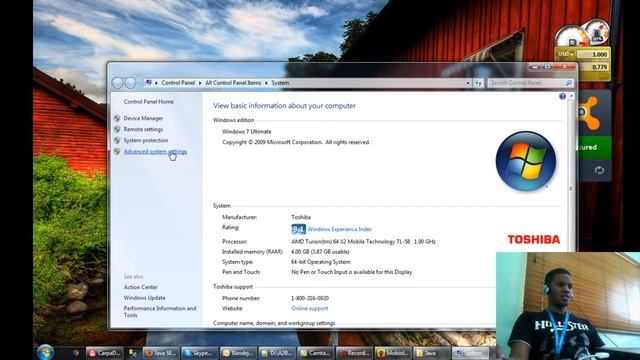The image size is (640, 360).
Task: Click the Back navigation arrow button
Action: (118, 83)
